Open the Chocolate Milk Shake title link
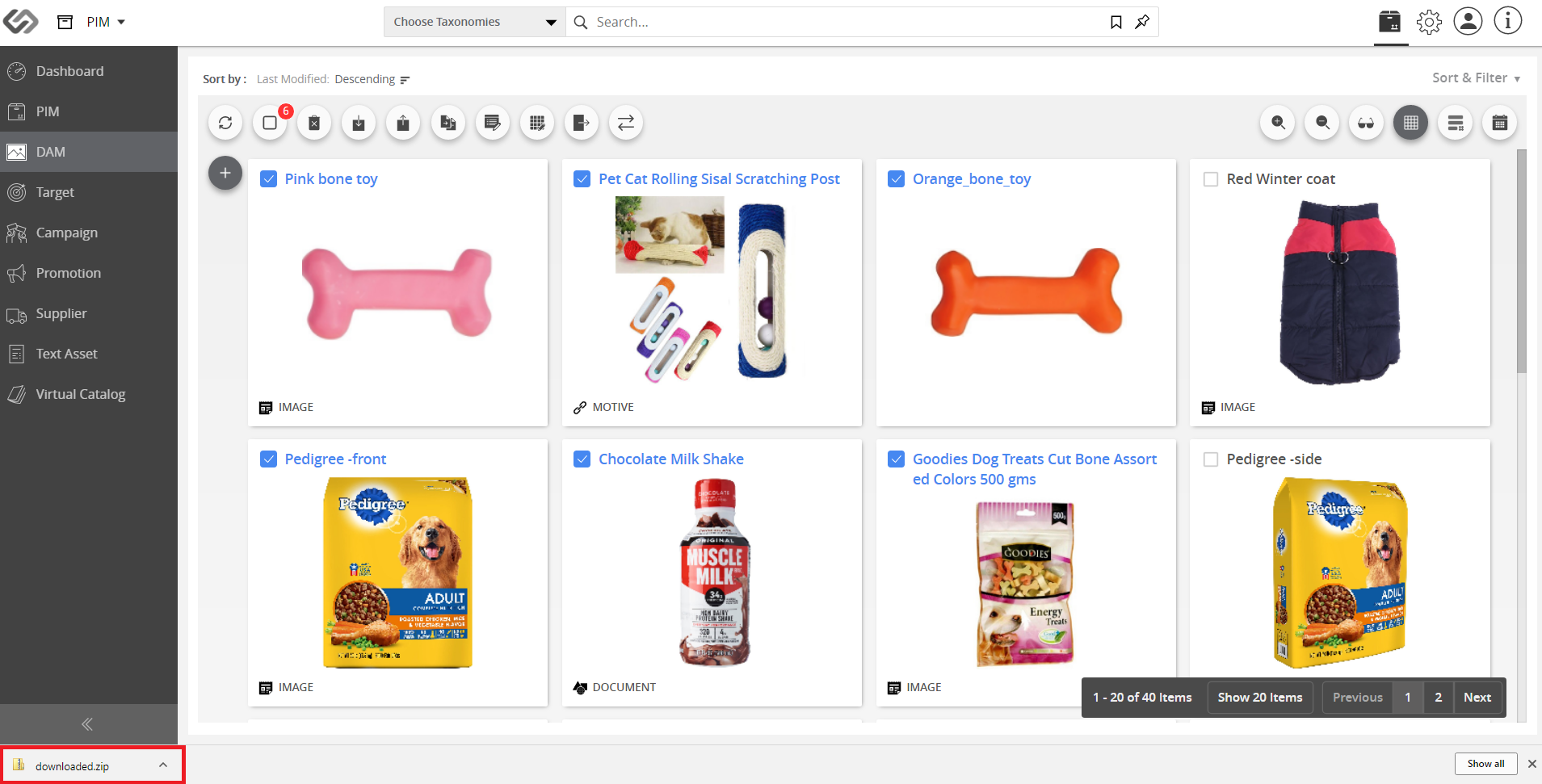1542x784 pixels. tap(671, 459)
